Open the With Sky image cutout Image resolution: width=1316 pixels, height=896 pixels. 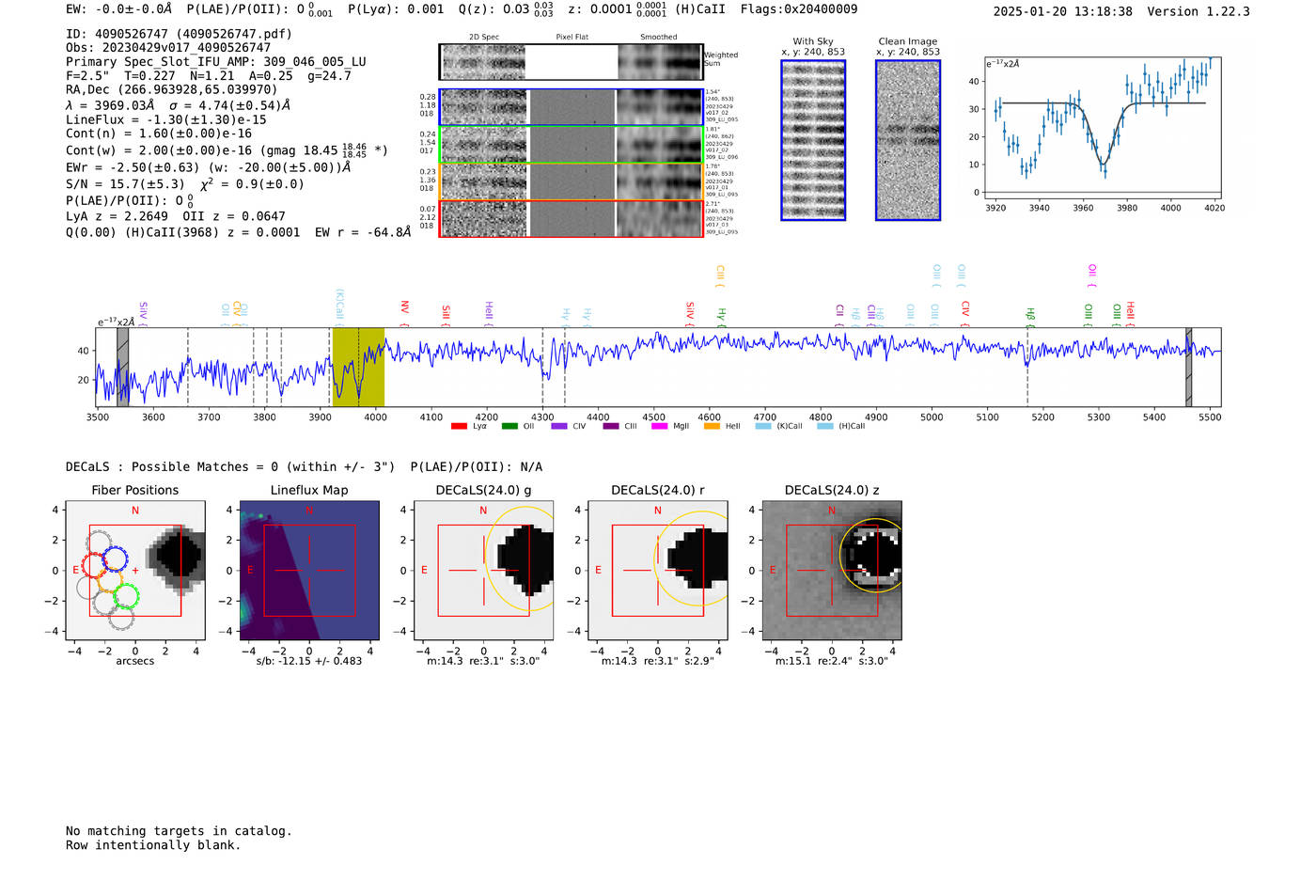click(x=813, y=140)
